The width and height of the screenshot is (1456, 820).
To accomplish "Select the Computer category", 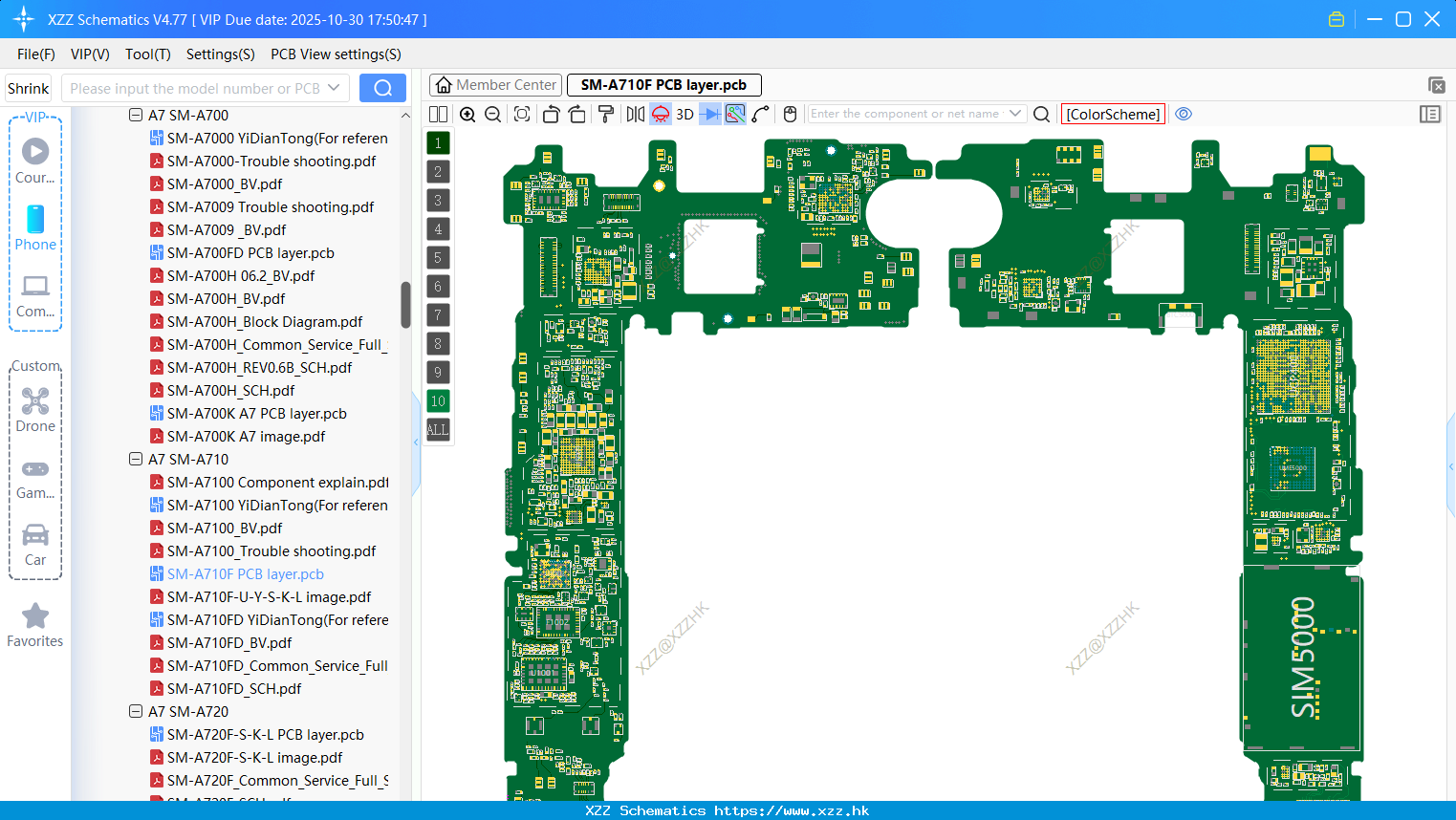I will [35, 295].
